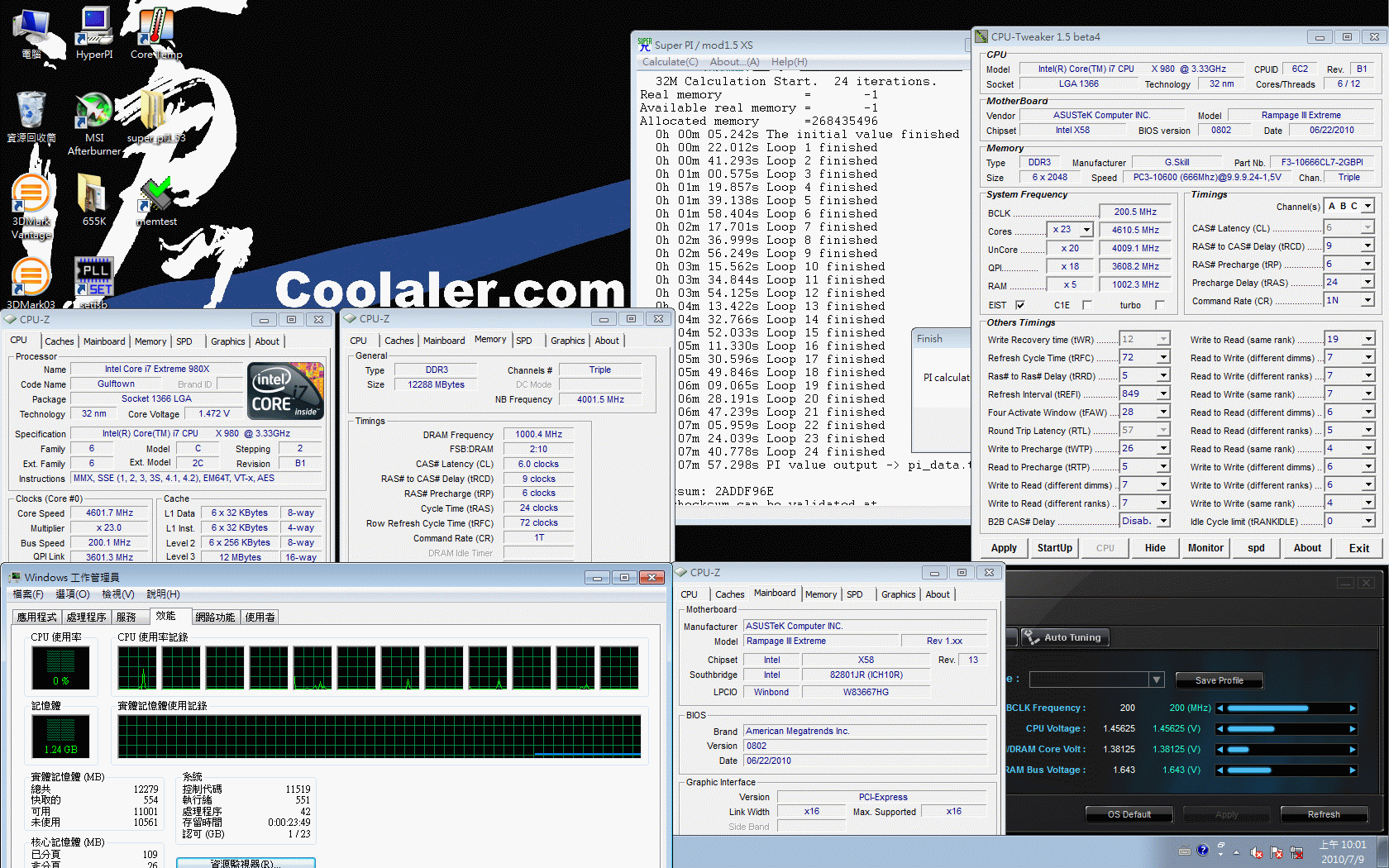Launch the Core Temp desktop icon

click(x=155, y=33)
